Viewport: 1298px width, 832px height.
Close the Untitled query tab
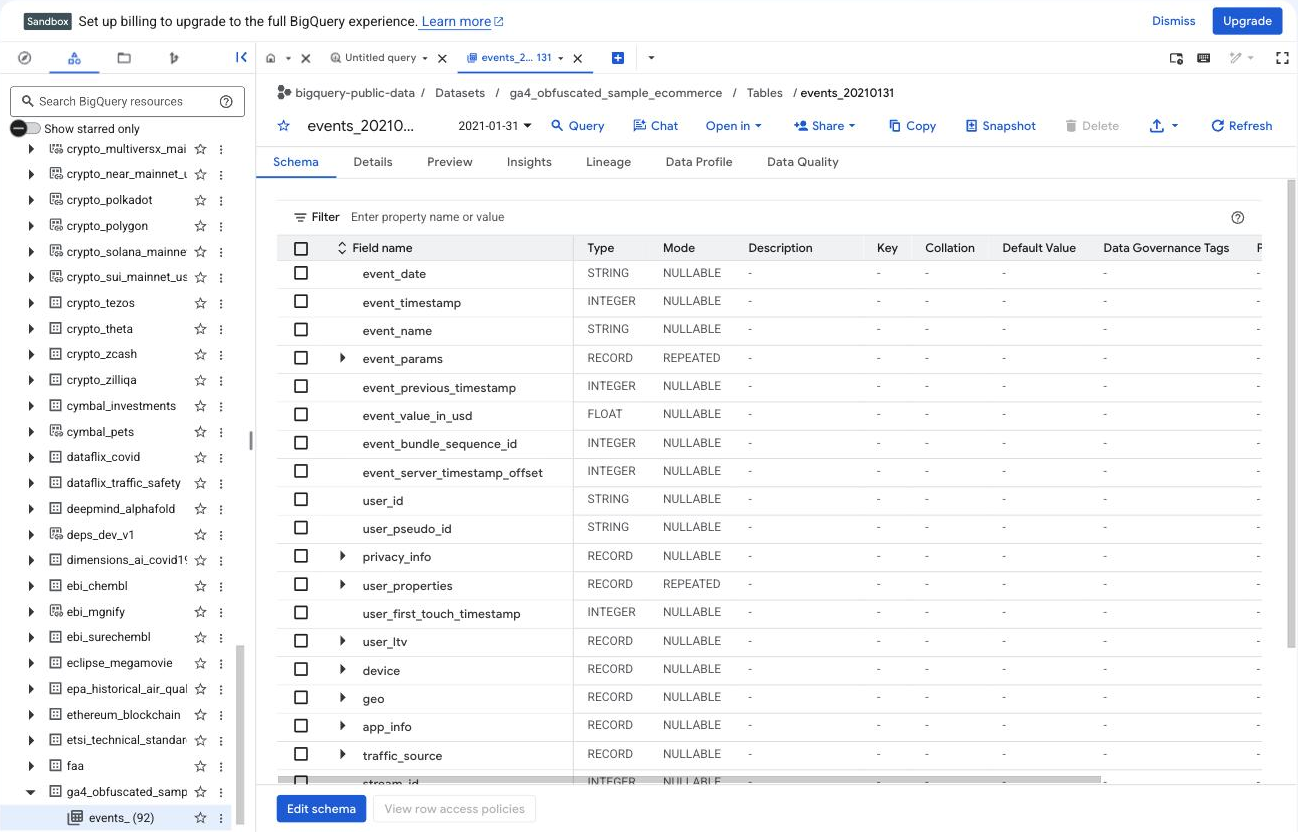pyautogui.click(x=443, y=59)
